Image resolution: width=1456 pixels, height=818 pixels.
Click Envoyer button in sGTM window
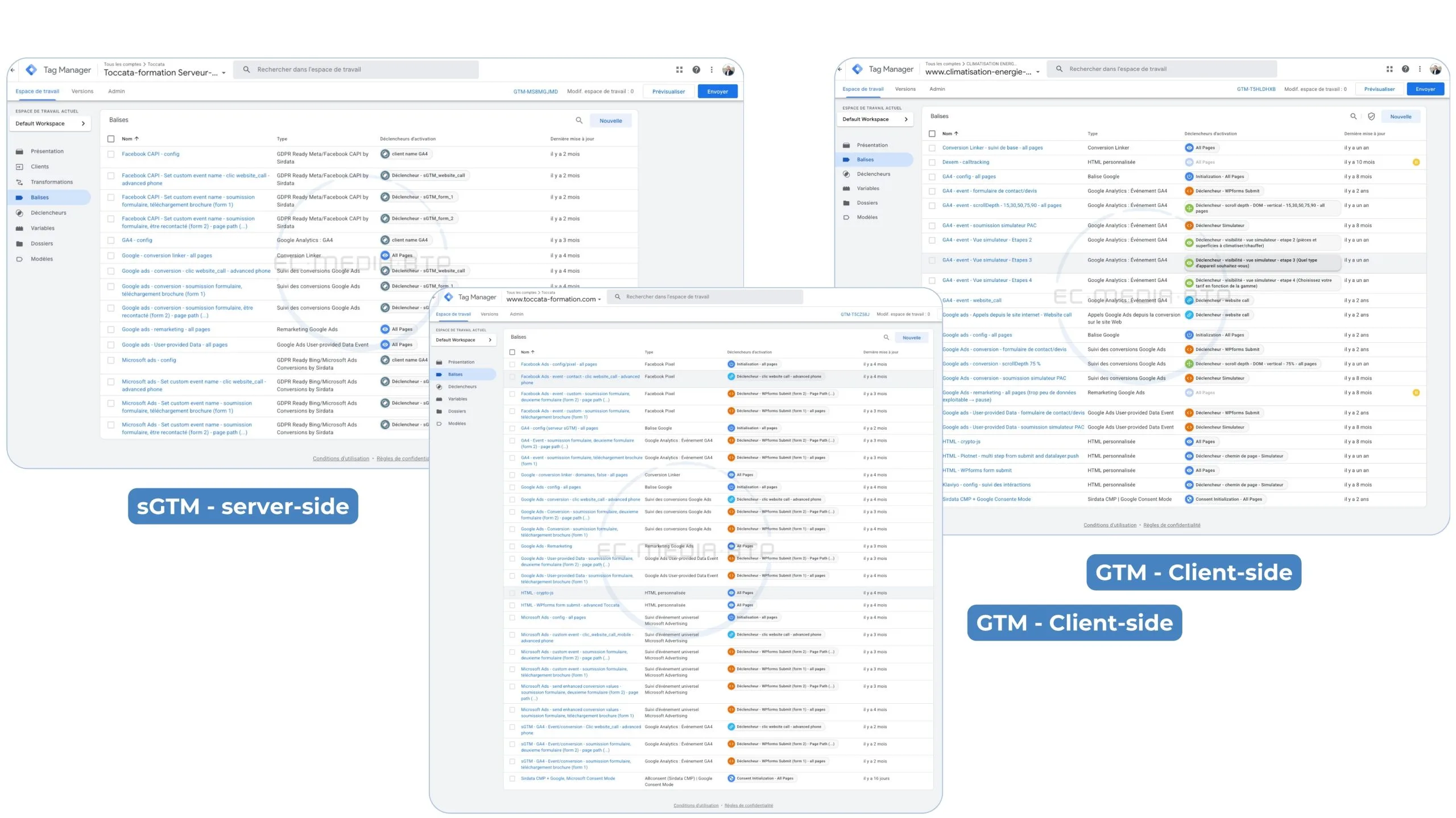tap(717, 92)
